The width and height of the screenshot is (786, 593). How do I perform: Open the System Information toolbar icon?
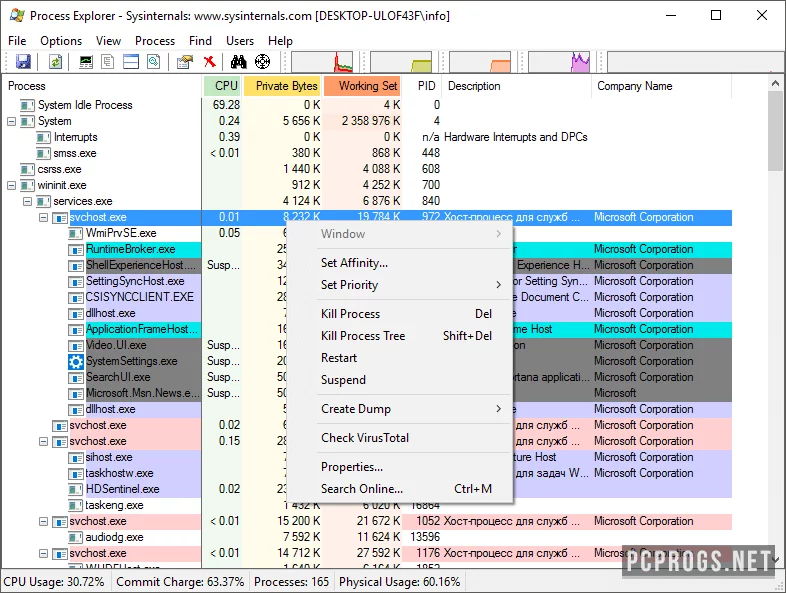coord(86,62)
